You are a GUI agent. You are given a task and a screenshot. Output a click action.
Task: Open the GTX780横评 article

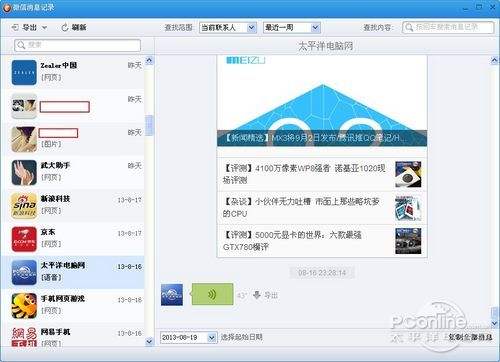[322, 241]
